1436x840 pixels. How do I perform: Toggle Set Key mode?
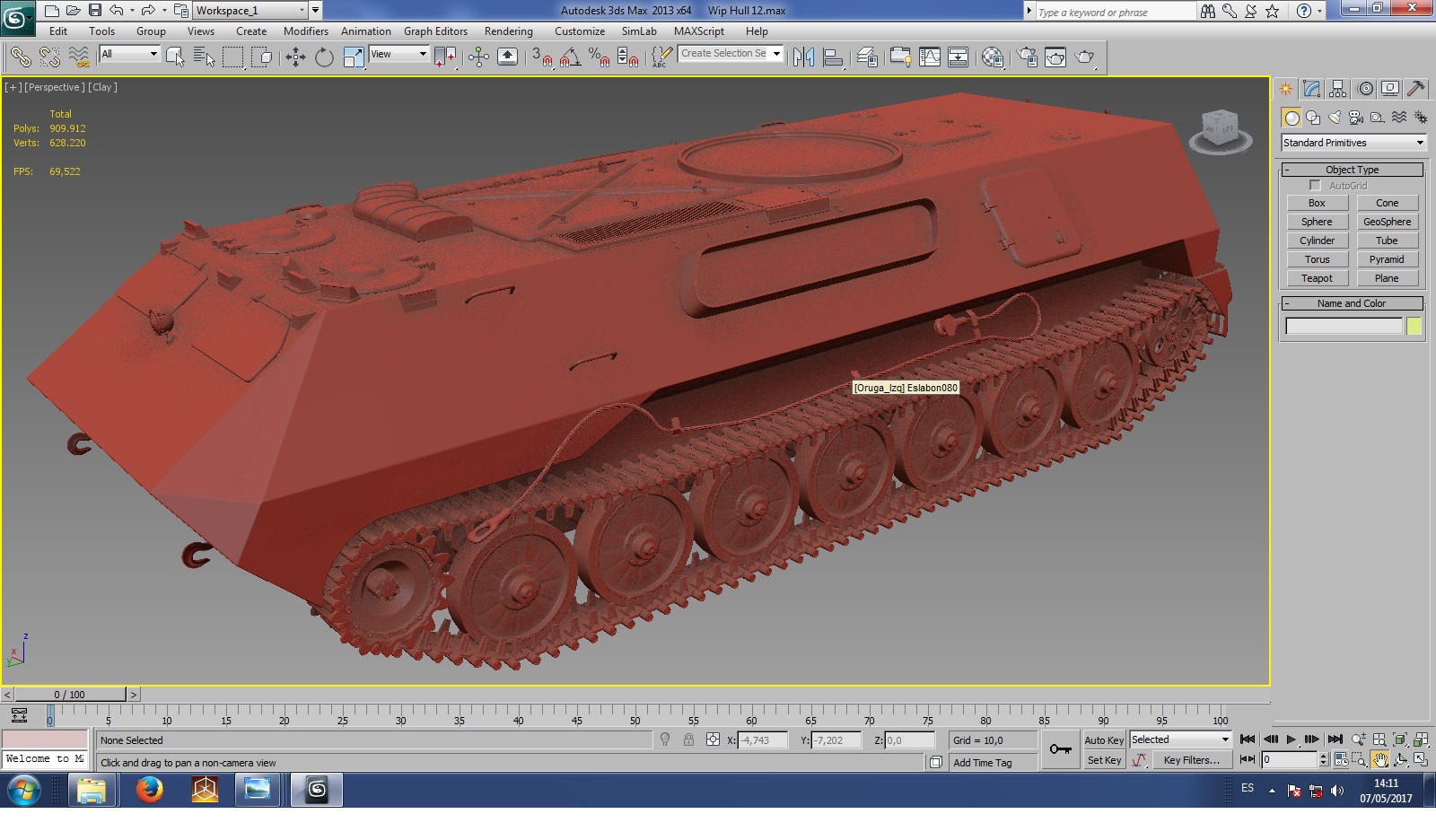point(1104,760)
